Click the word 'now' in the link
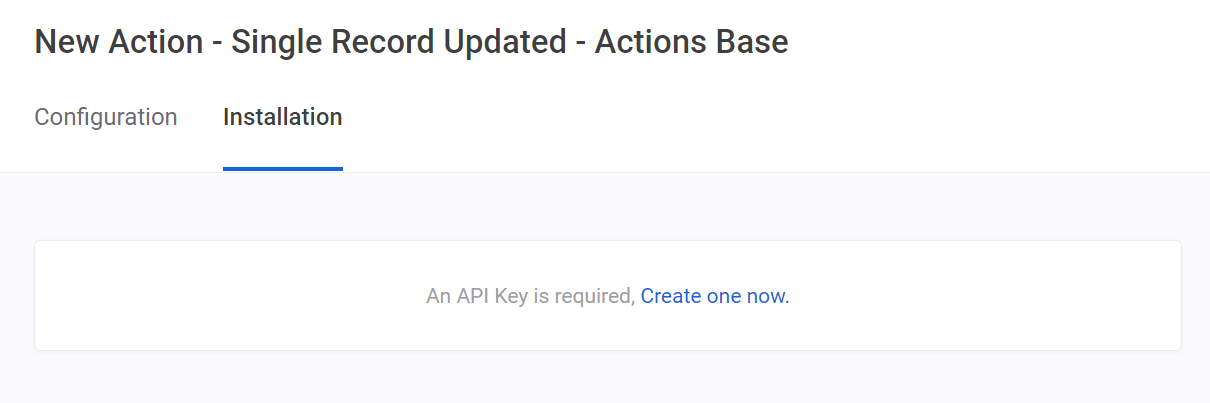The image size is (1210, 403). point(766,296)
